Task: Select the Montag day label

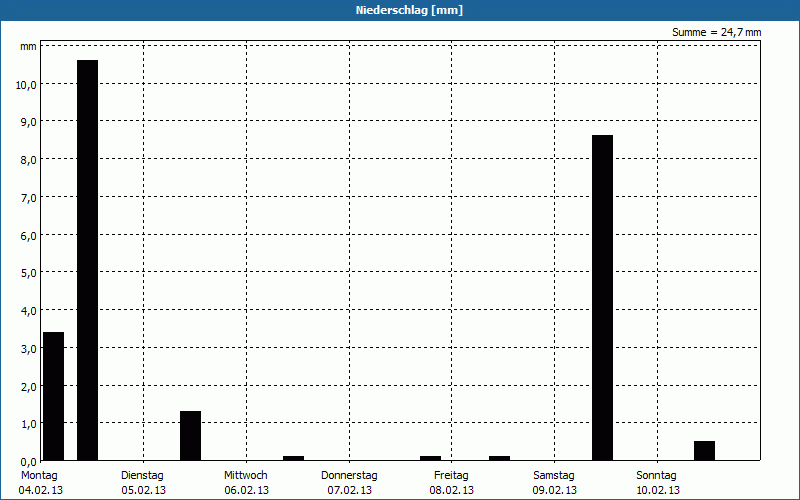Action: coord(39,476)
